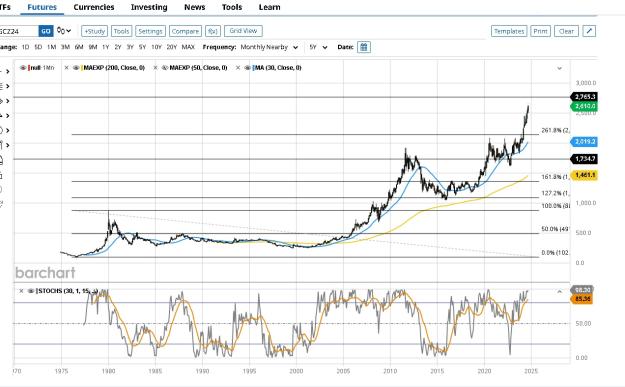625x387 pixels.
Task: Select the 10Y range
Action: pyautogui.click(x=156, y=47)
